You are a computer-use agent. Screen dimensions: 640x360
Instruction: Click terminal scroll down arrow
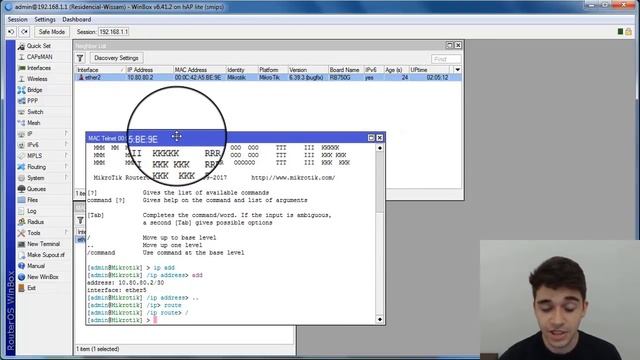380,319
